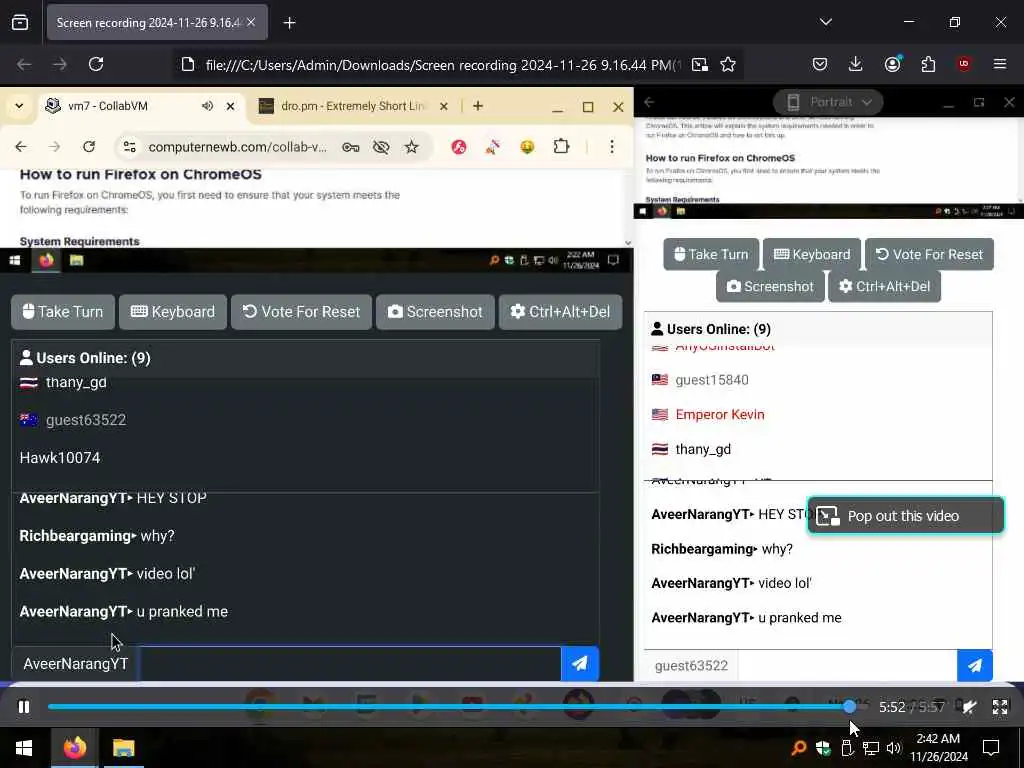Bookmark this page with Firefox star icon
This screenshot has height=768, width=1024.
pos(728,65)
